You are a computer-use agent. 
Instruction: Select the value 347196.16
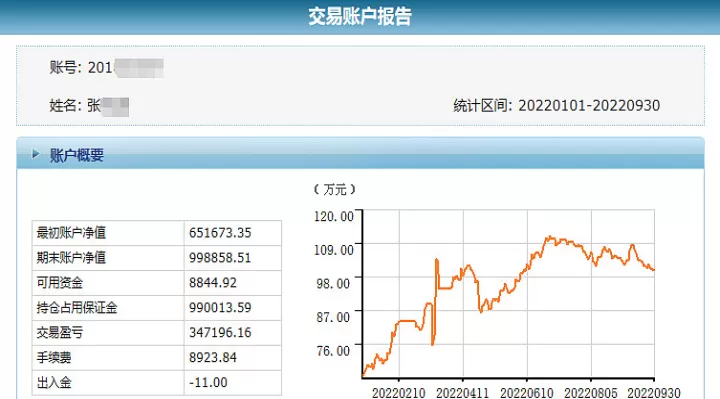pos(220,332)
